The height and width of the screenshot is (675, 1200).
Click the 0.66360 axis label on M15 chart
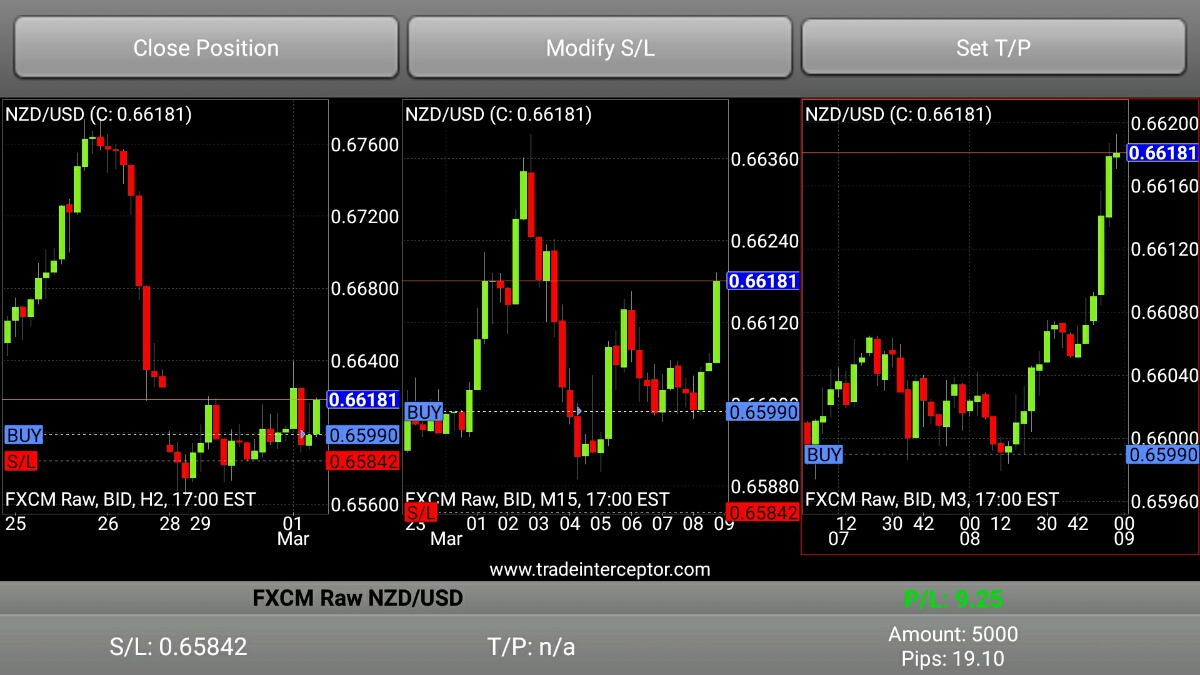point(765,160)
